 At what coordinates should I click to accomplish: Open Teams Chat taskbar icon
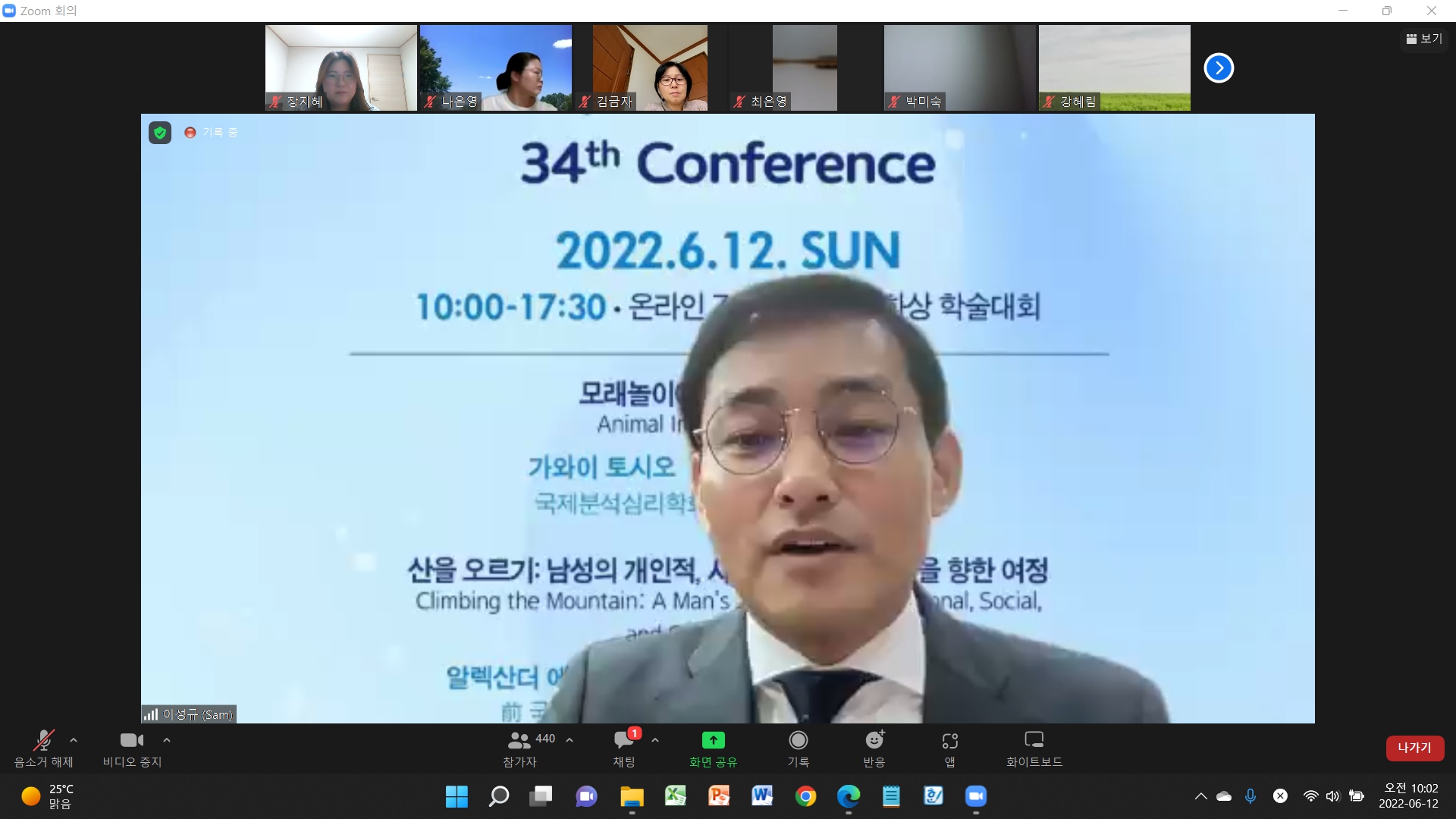[586, 796]
